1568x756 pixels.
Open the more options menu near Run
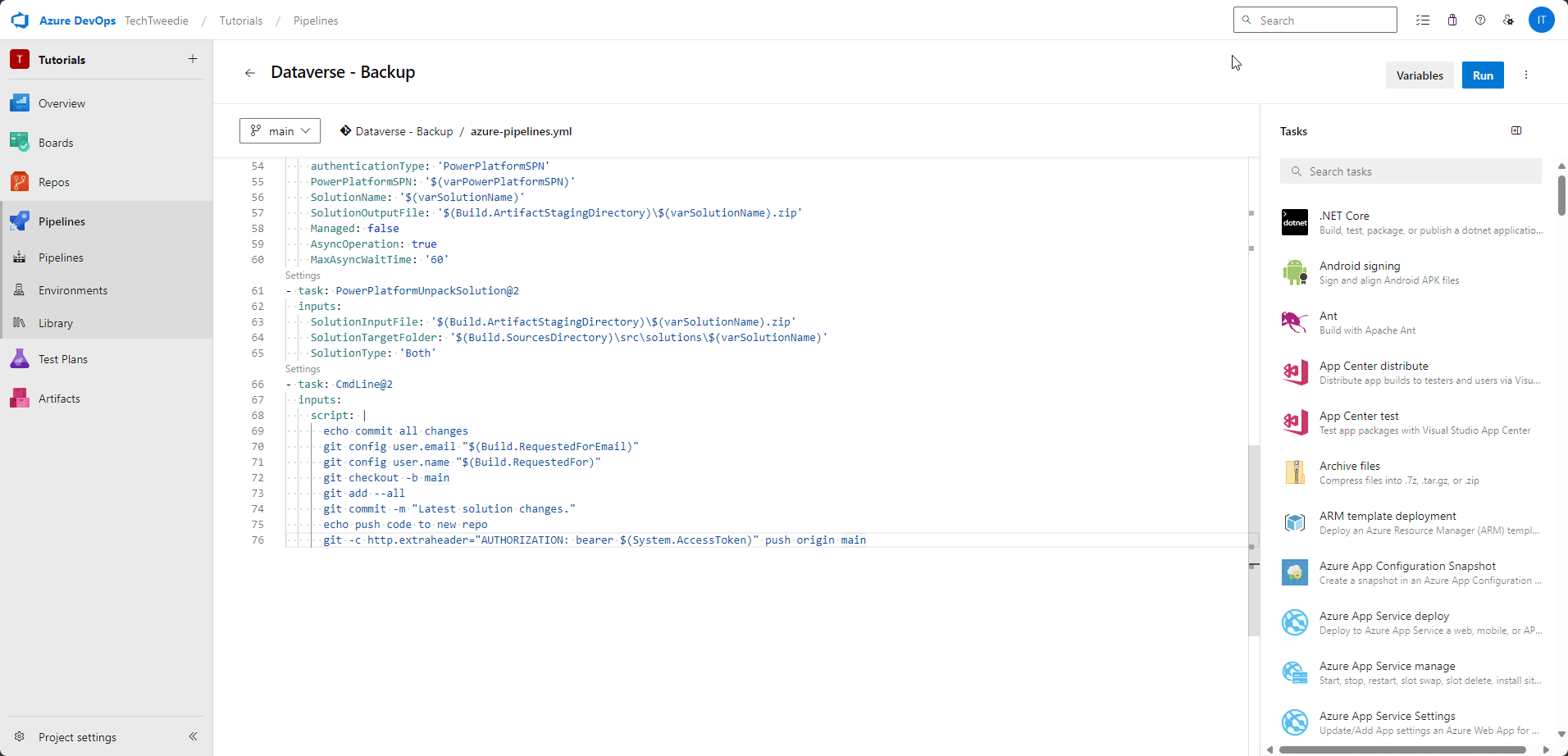(1525, 75)
